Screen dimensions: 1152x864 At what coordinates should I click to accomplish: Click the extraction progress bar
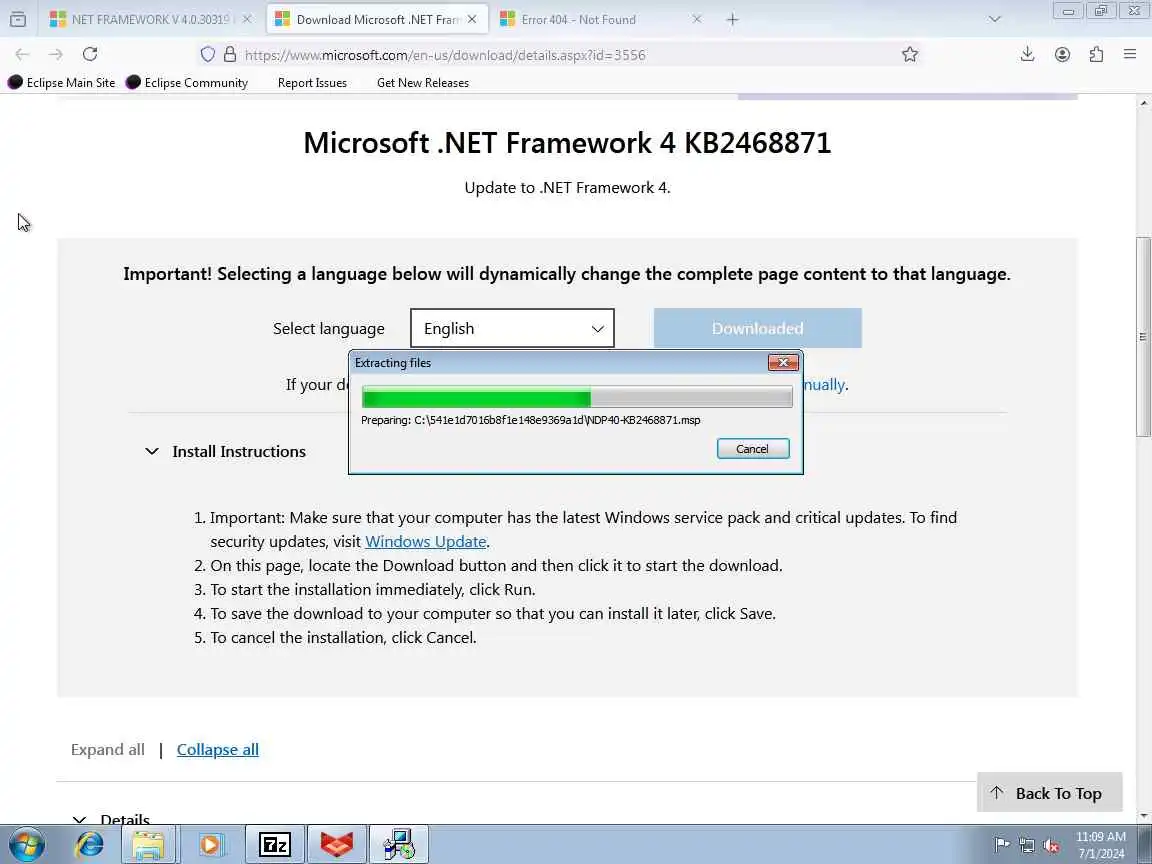(577, 397)
